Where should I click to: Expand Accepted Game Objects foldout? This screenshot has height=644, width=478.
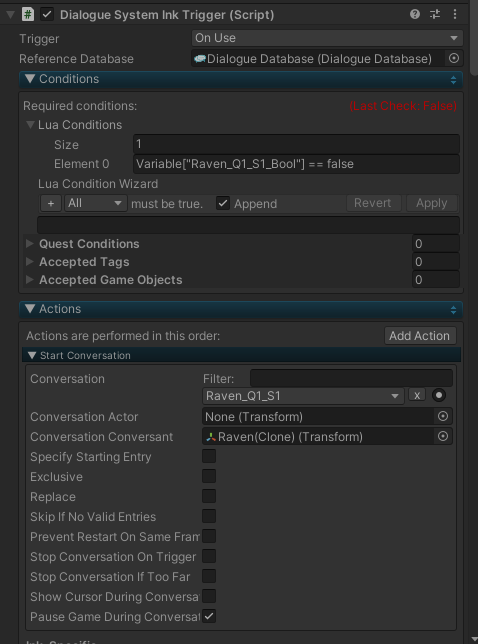tap(30, 280)
